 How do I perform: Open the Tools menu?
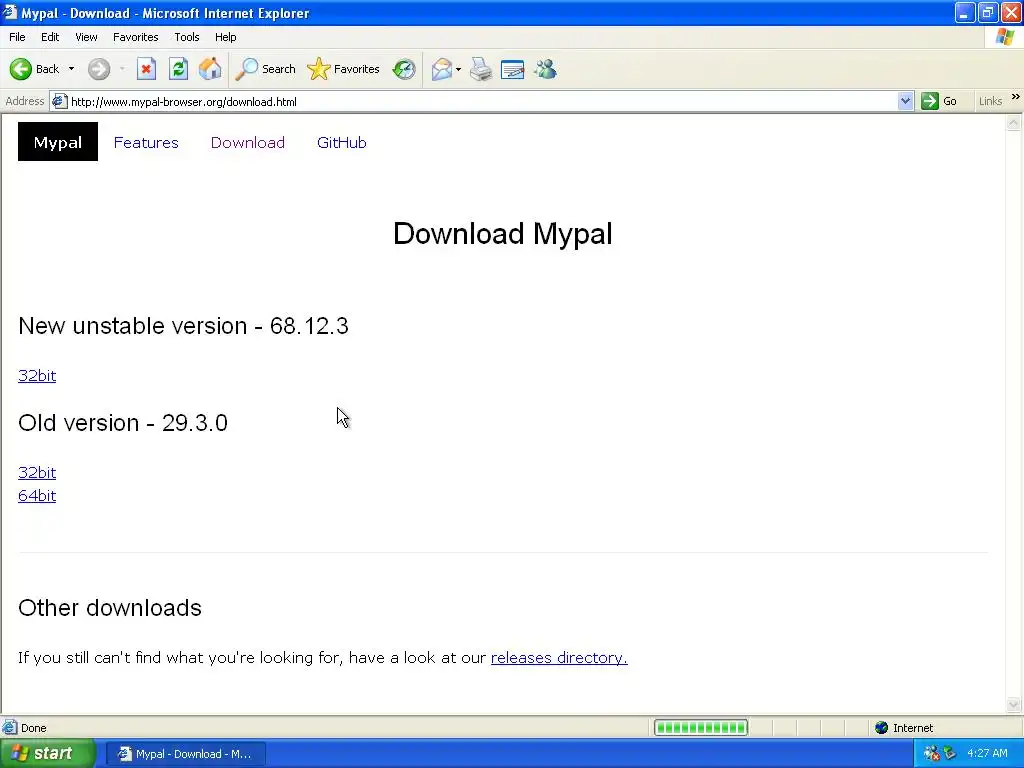(187, 37)
